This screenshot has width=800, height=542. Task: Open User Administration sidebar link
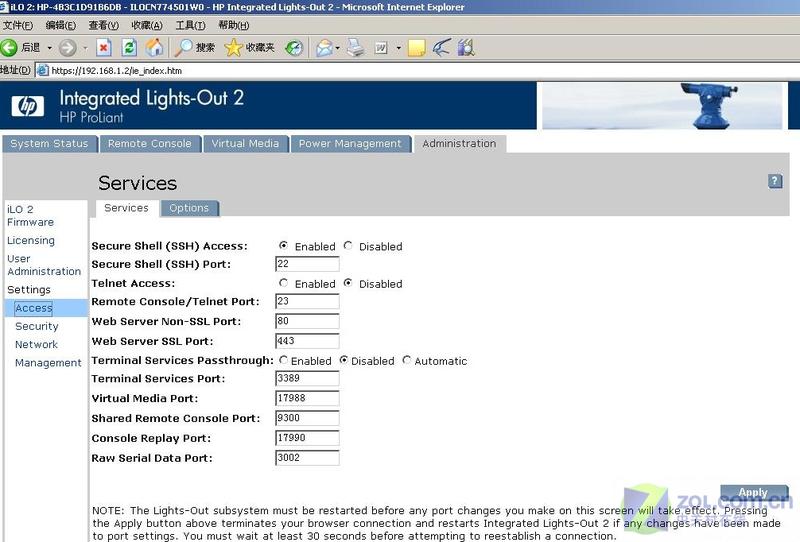coord(44,265)
